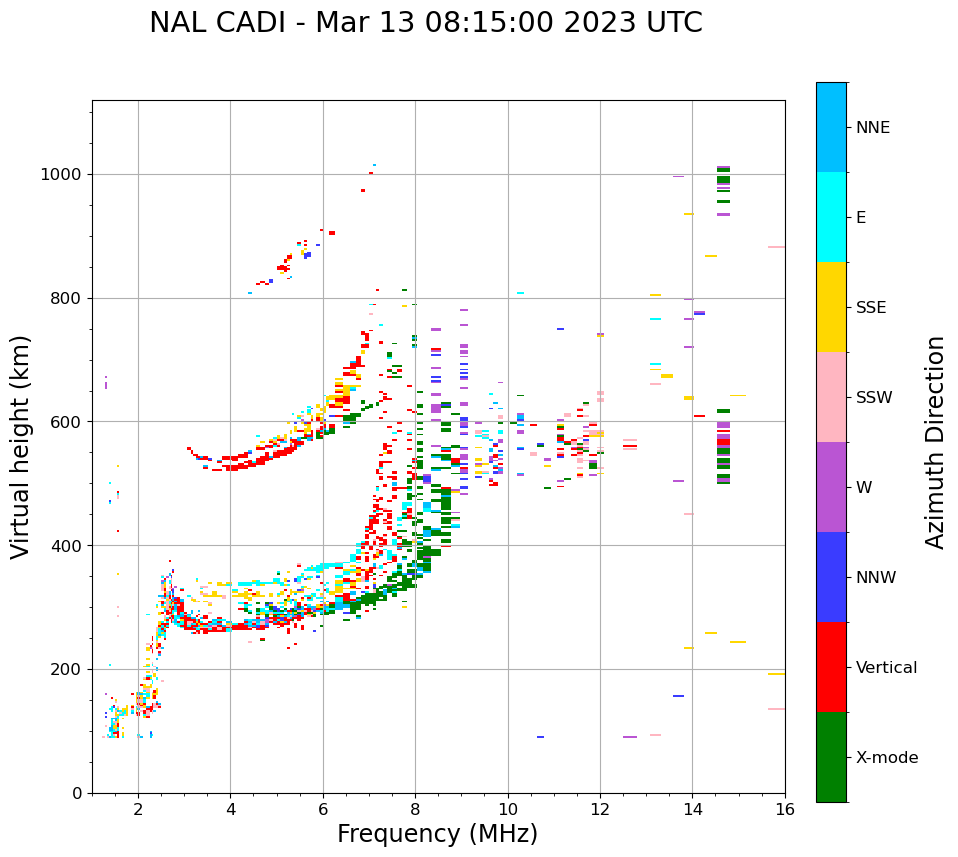The width and height of the screenshot is (958, 857).
Task: Click the cyan E colorbar segment
Action: click(x=831, y=217)
